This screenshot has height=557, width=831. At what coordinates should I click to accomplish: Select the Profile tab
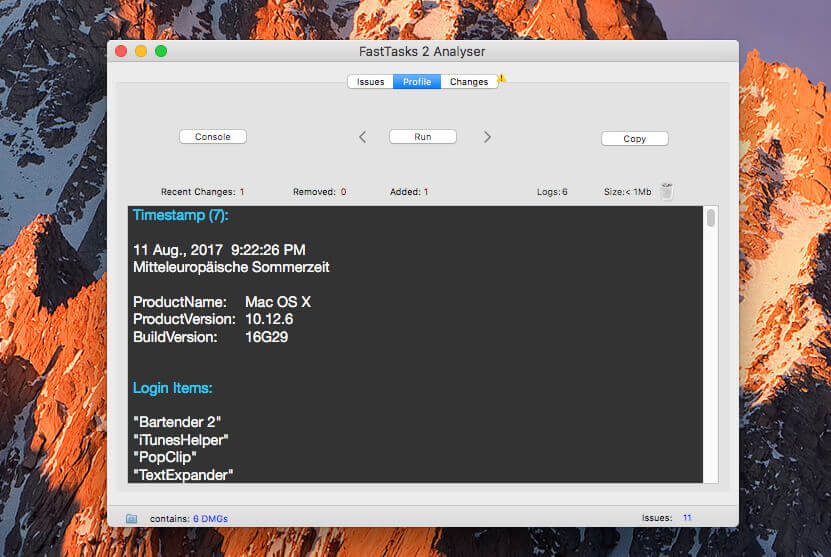pyautogui.click(x=417, y=82)
